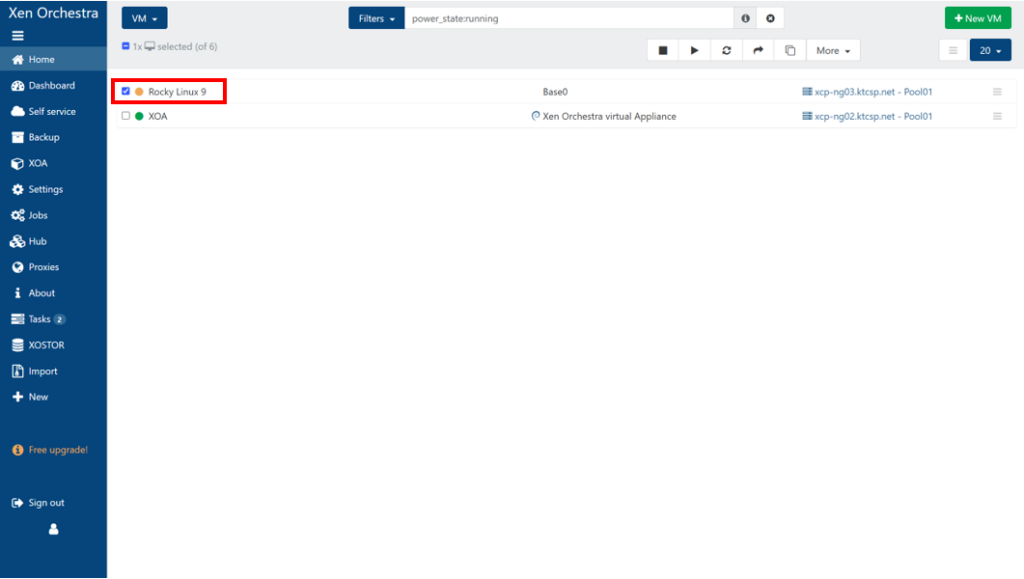Image resolution: width=1024 pixels, height=579 pixels.
Task: Open the VM type dropdown
Action: pos(144,19)
